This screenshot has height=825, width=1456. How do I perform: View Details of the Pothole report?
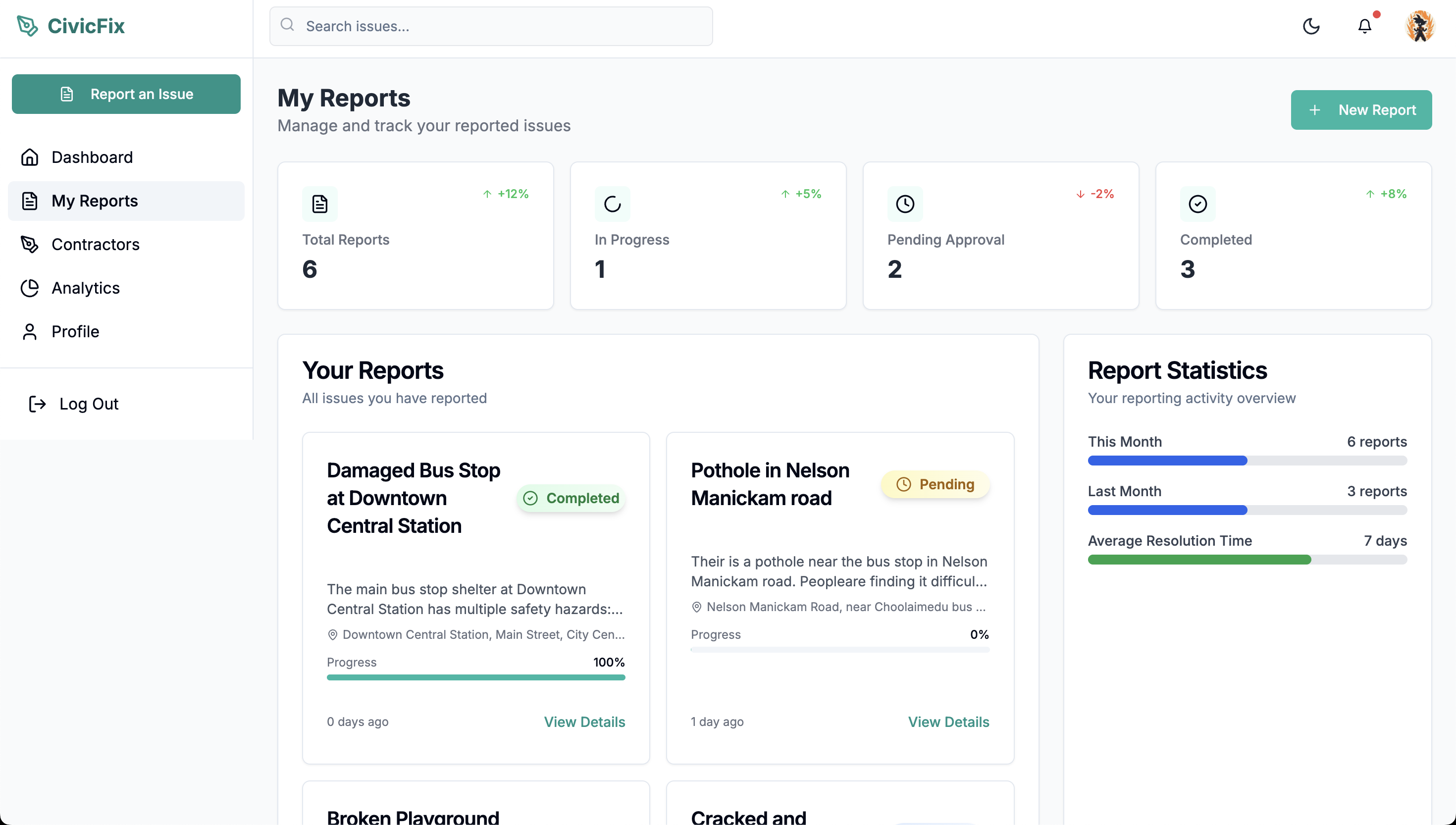(948, 722)
